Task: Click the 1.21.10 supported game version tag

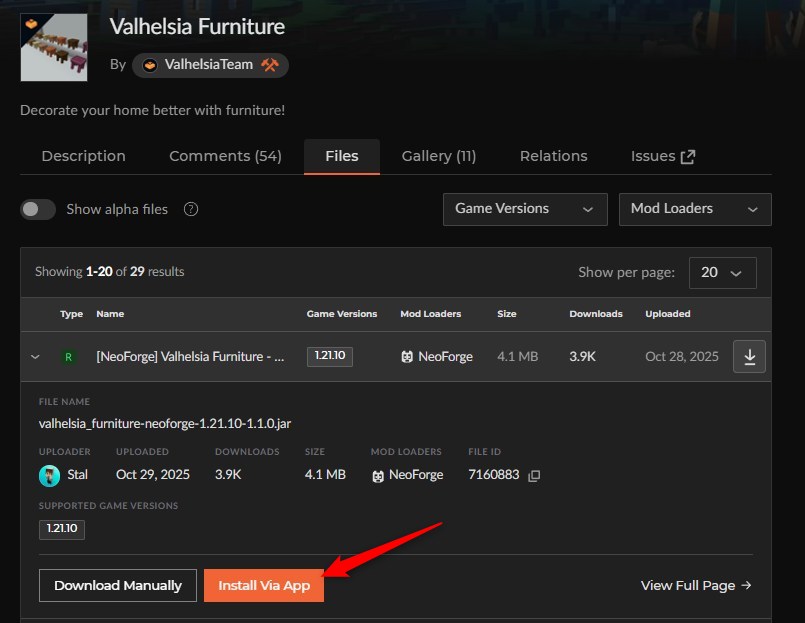Action: coord(62,529)
